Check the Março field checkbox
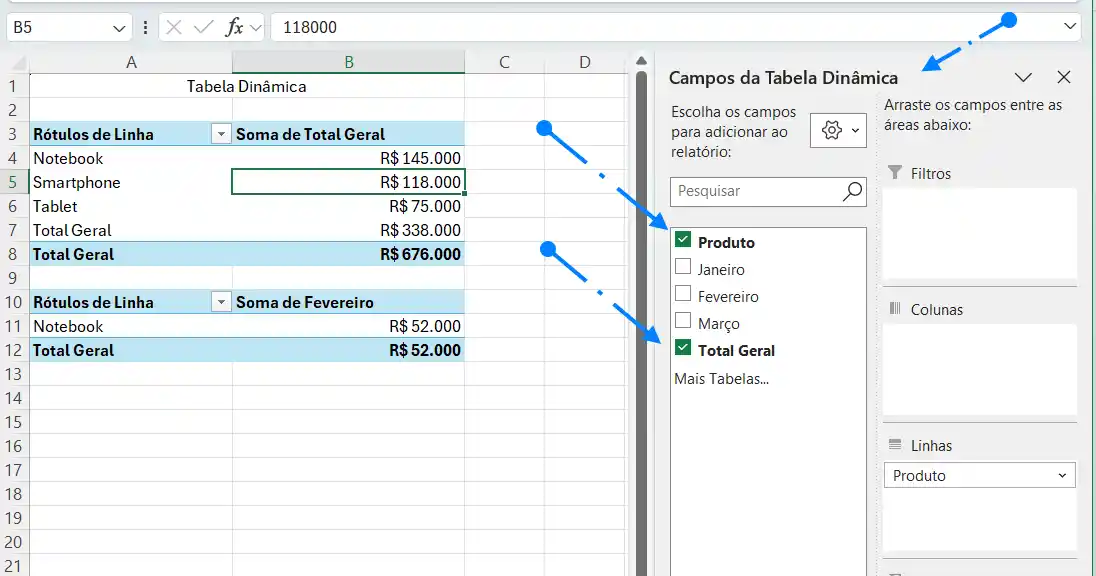This screenshot has width=1096, height=576. (682, 322)
